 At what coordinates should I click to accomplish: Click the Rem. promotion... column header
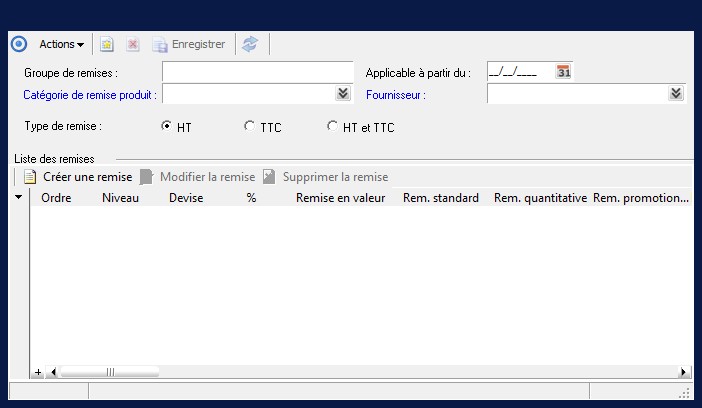coord(641,198)
